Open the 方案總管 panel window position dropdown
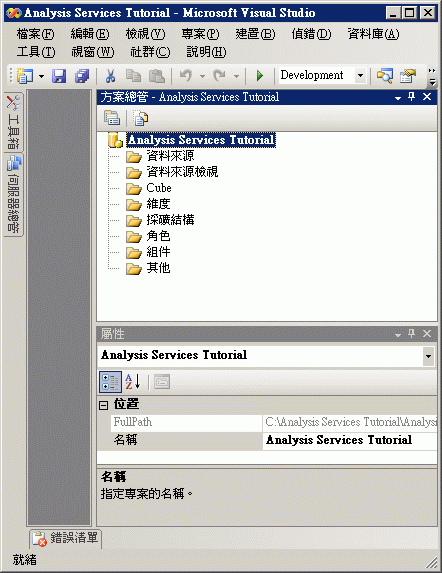The height and width of the screenshot is (573, 442). coord(398,98)
